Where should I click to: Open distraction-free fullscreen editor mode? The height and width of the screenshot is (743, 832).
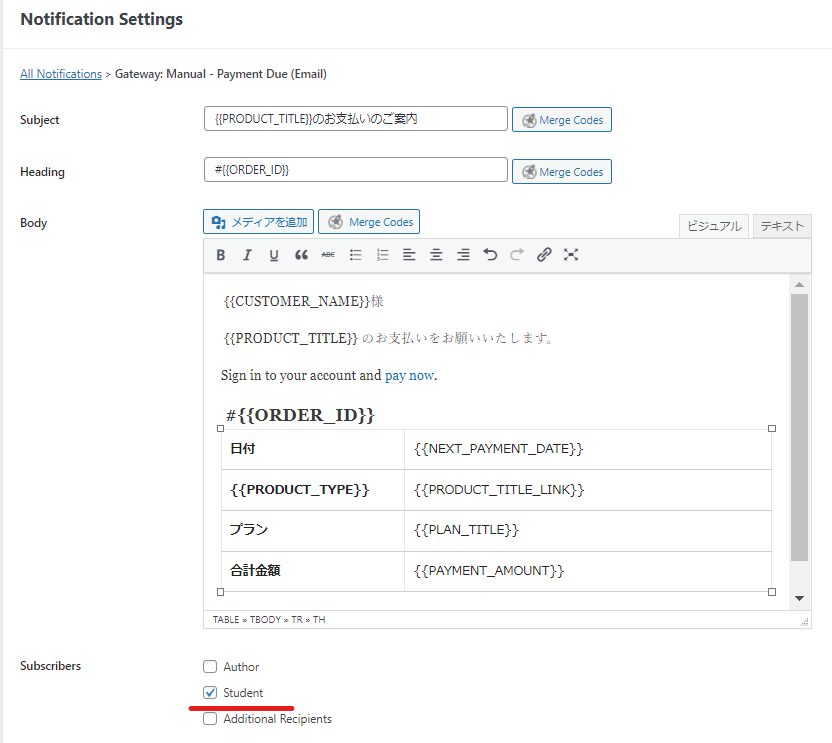point(571,255)
